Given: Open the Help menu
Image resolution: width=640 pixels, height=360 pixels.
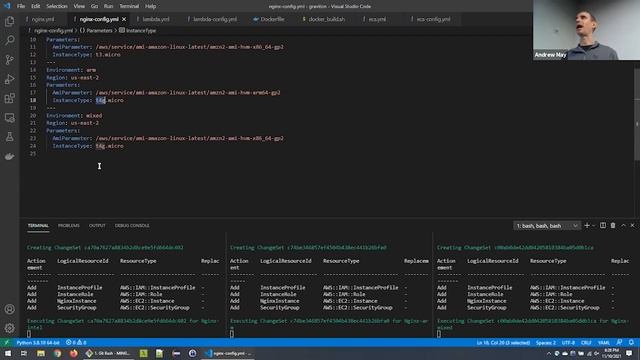Looking at the screenshot, I should (151, 6).
